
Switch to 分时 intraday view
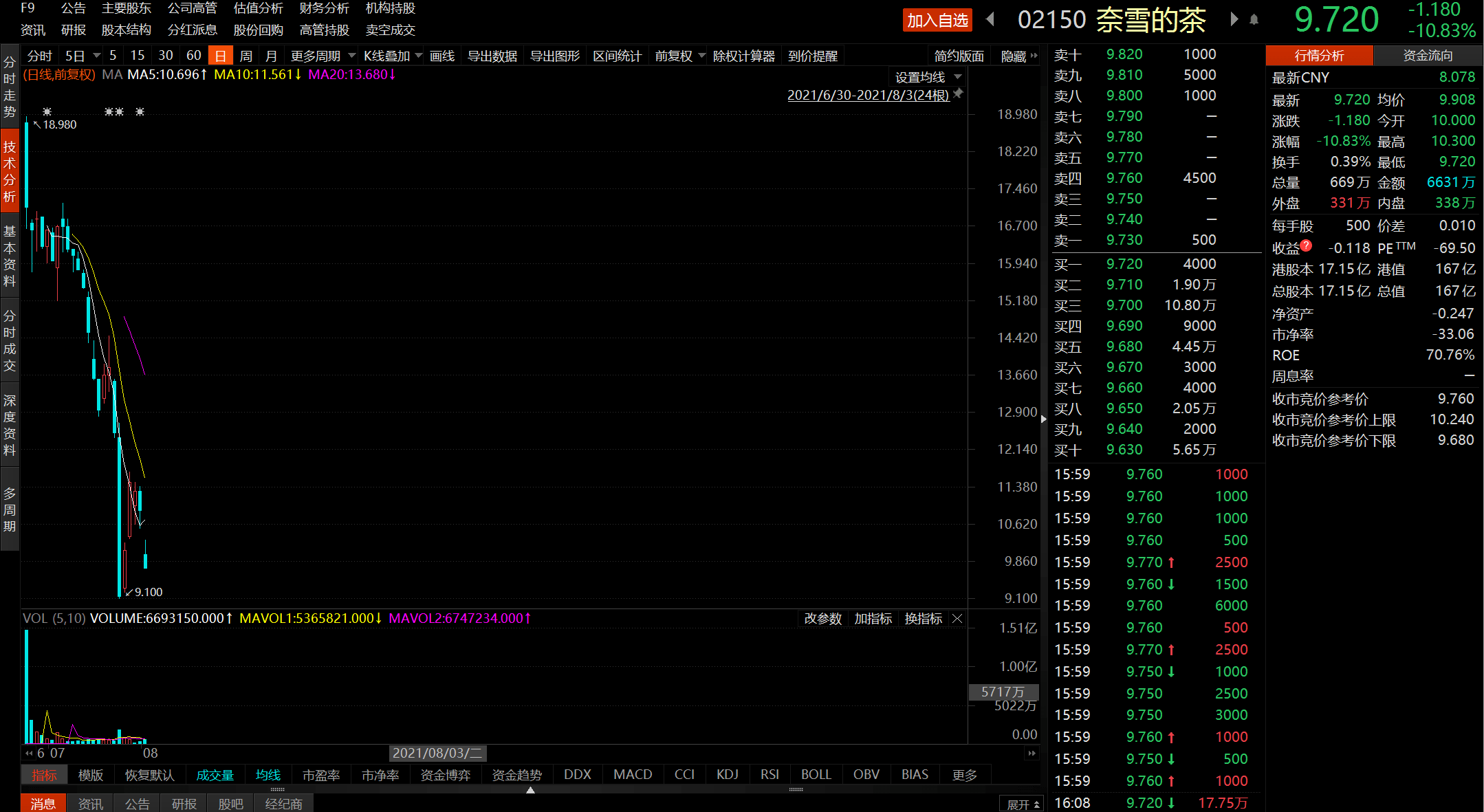coord(40,56)
